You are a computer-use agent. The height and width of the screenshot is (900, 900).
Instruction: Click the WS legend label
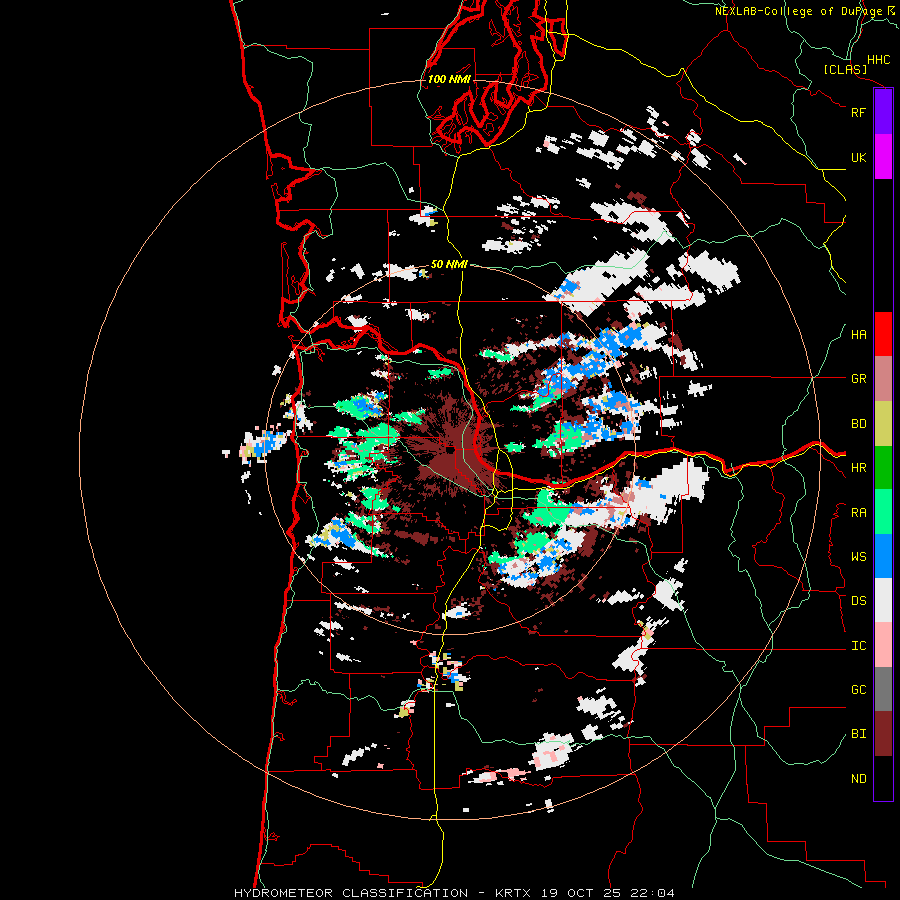tap(858, 557)
